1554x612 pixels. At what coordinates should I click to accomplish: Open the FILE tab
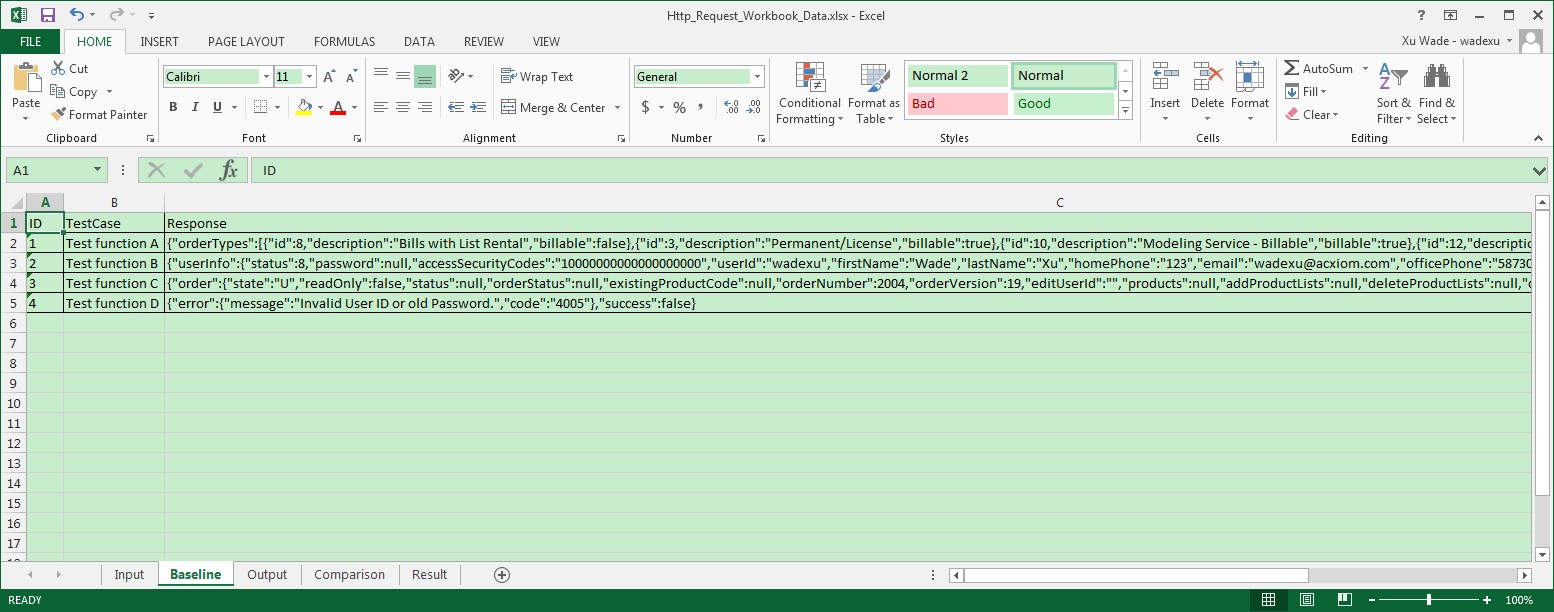31,42
